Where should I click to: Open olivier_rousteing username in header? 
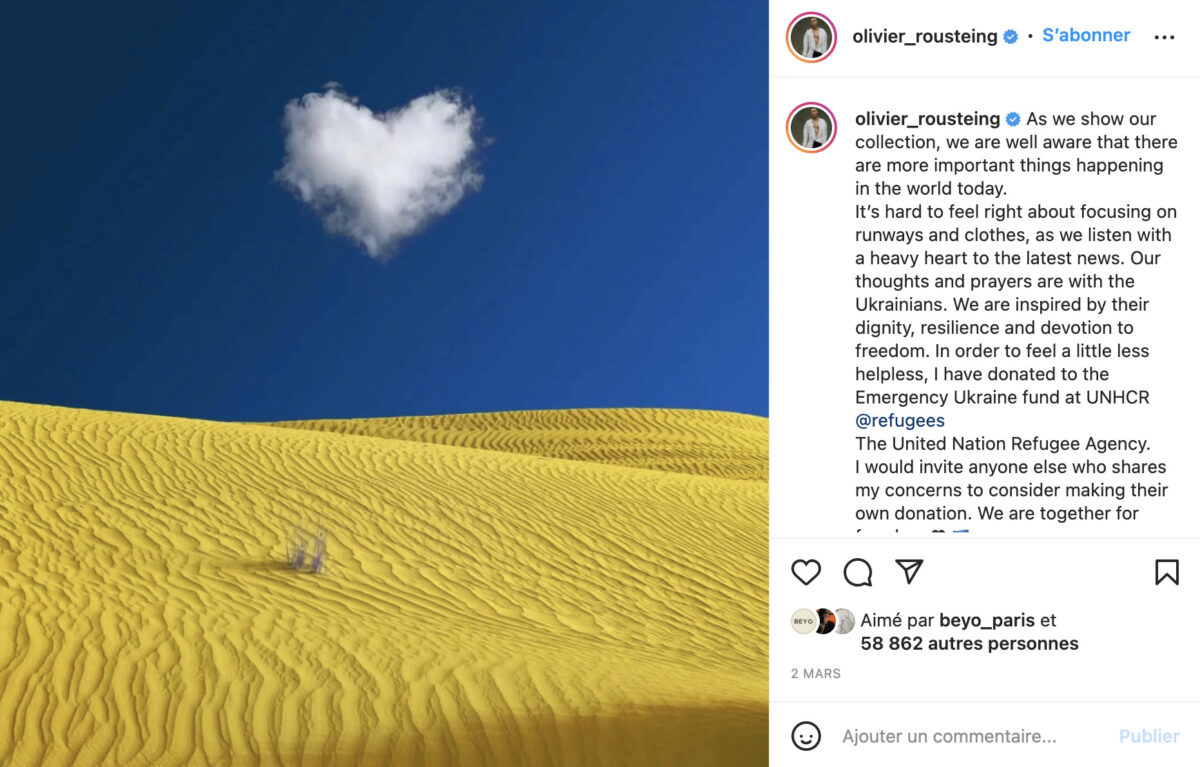(x=925, y=36)
